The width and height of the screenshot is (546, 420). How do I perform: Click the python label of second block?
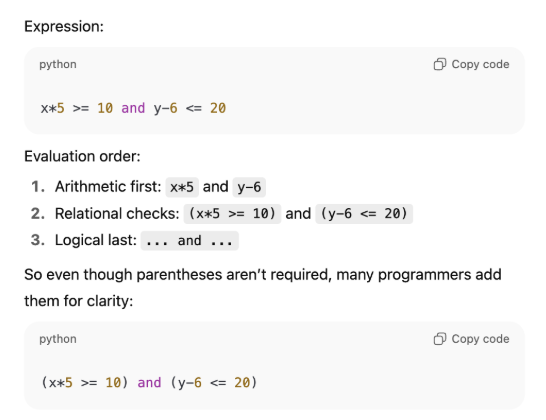click(x=58, y=339)
